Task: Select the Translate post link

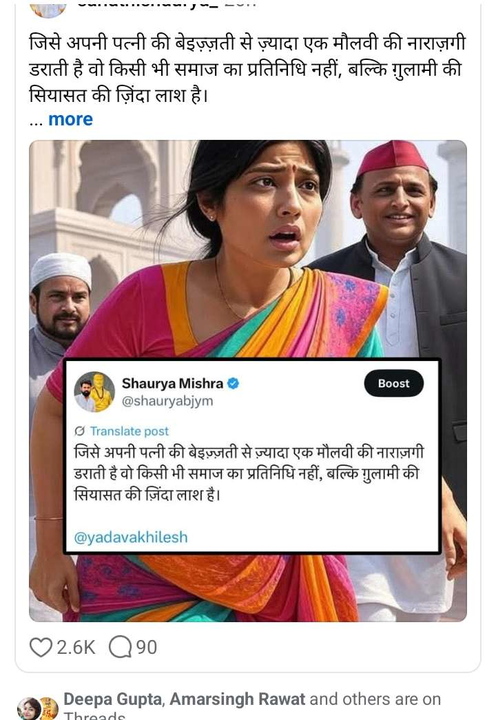Action: point(129,431)
